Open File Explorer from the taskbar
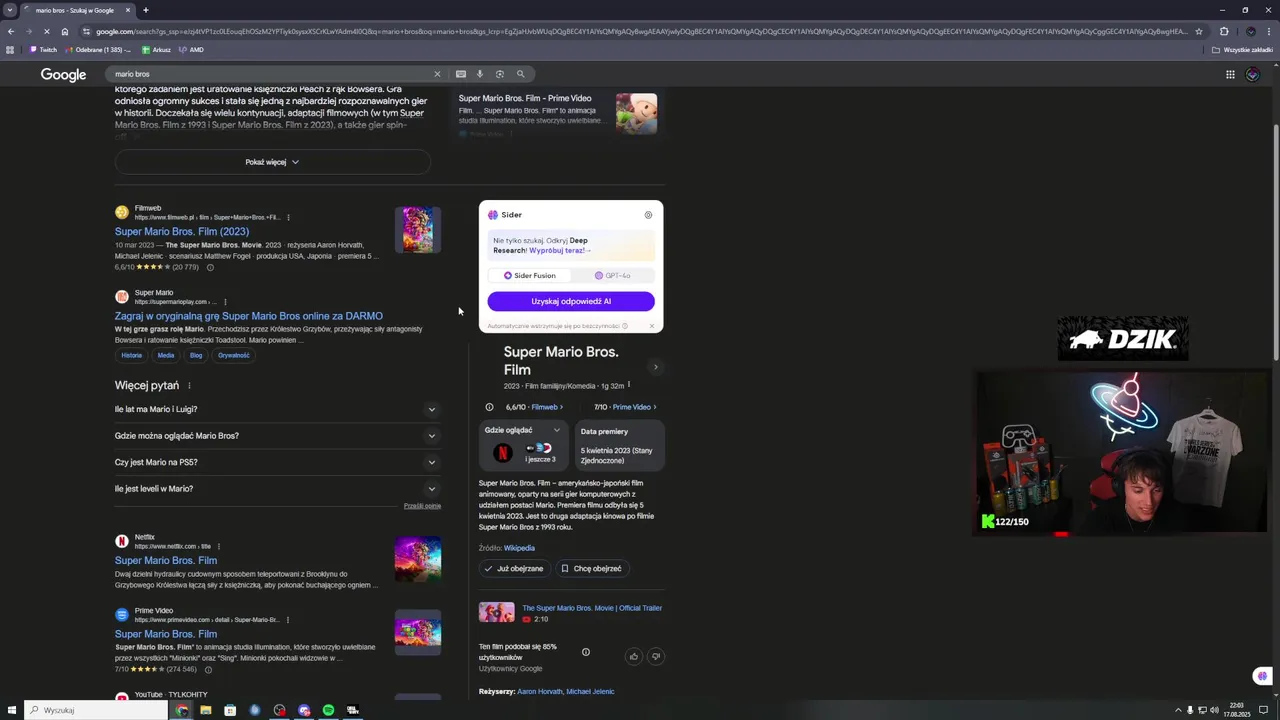Screen dimensions: 1280x720 [205, 710]
